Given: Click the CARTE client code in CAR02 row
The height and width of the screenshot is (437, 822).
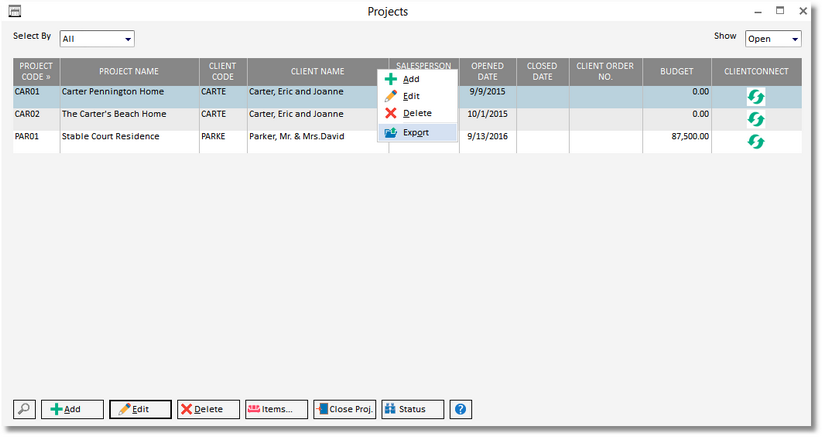Looking at the screenshot, I should click(x=213, y=114).
